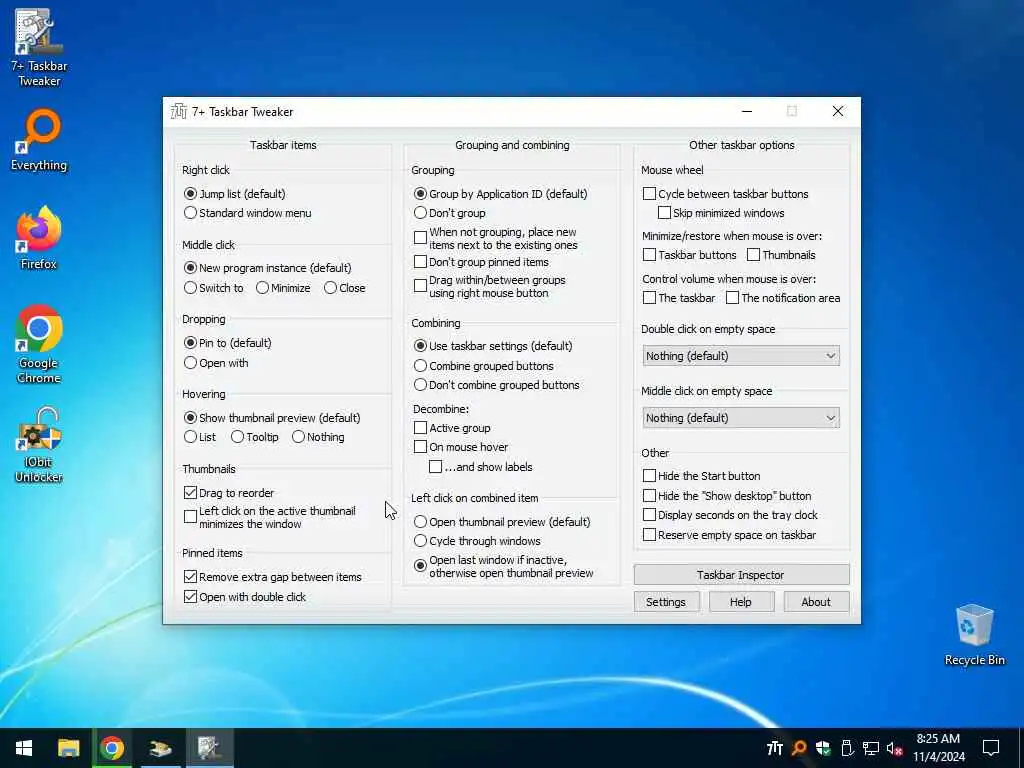The height and width of the screenshot is (768, 1024).
Task: Click the 7+ Taskbar Tweaker title bar icon
Action: [x=178, y=112]
